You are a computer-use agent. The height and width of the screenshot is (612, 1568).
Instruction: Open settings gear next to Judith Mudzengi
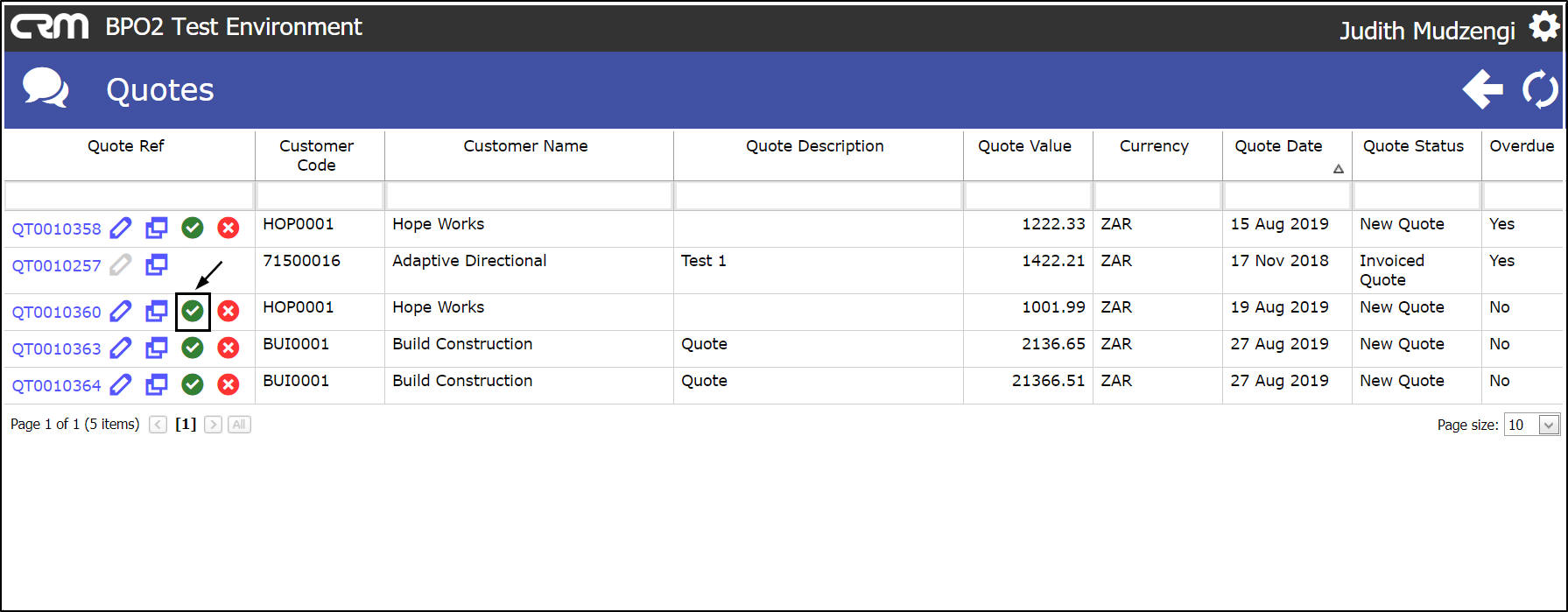click(x=1543, y=28)
